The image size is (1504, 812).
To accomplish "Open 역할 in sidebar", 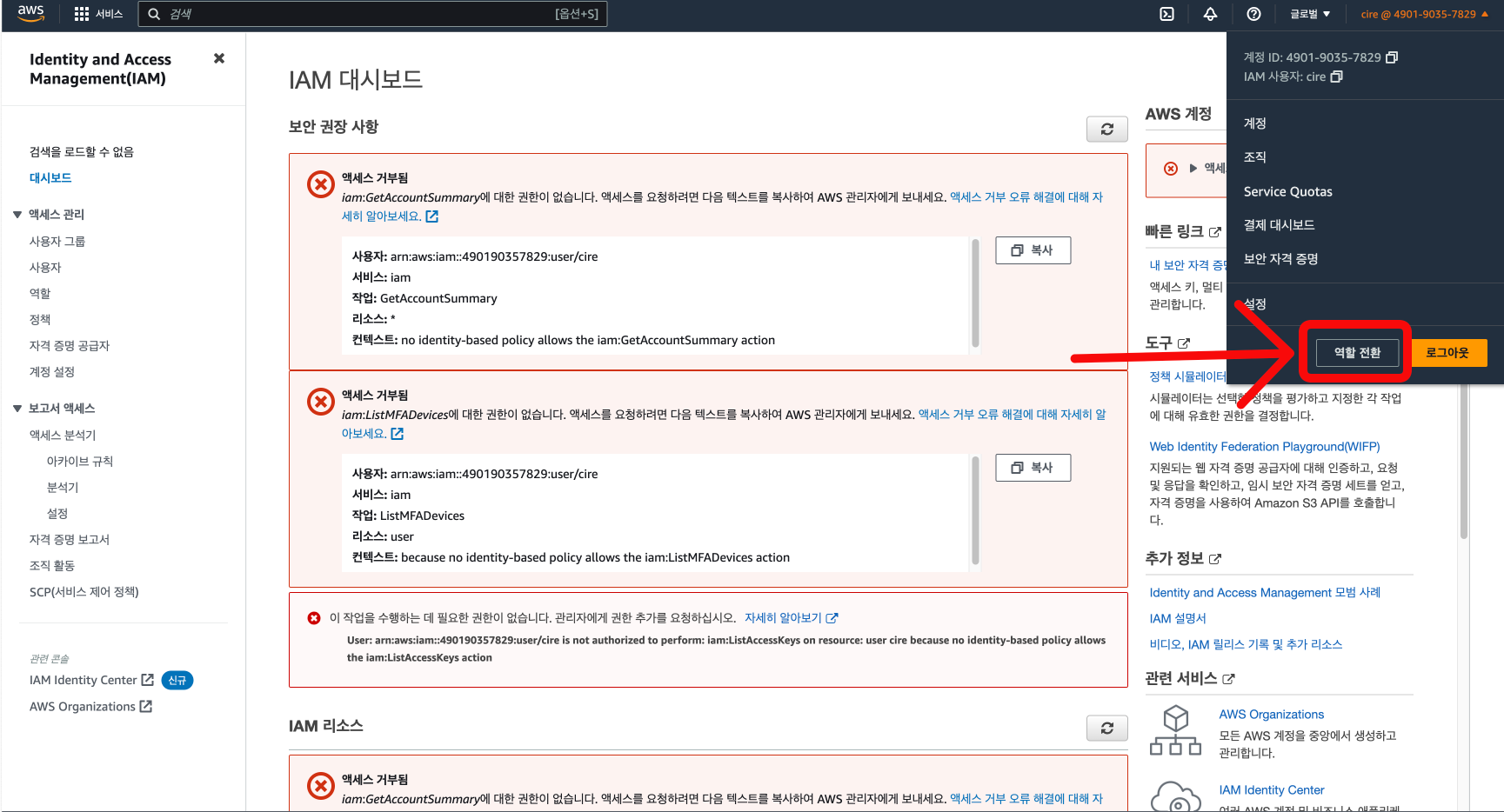I will coord(40,293).
